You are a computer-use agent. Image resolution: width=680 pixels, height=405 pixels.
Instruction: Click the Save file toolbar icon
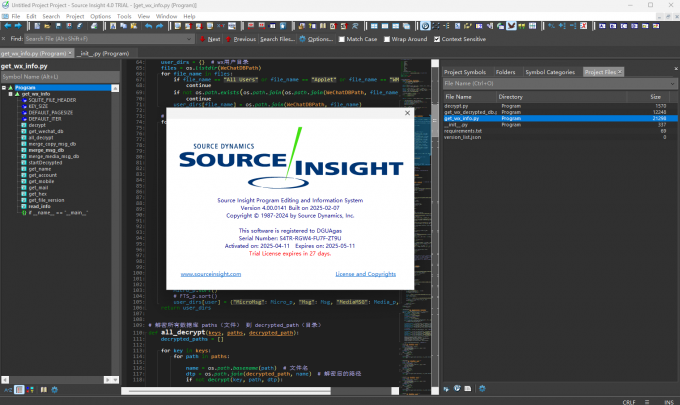click(58, 26)
